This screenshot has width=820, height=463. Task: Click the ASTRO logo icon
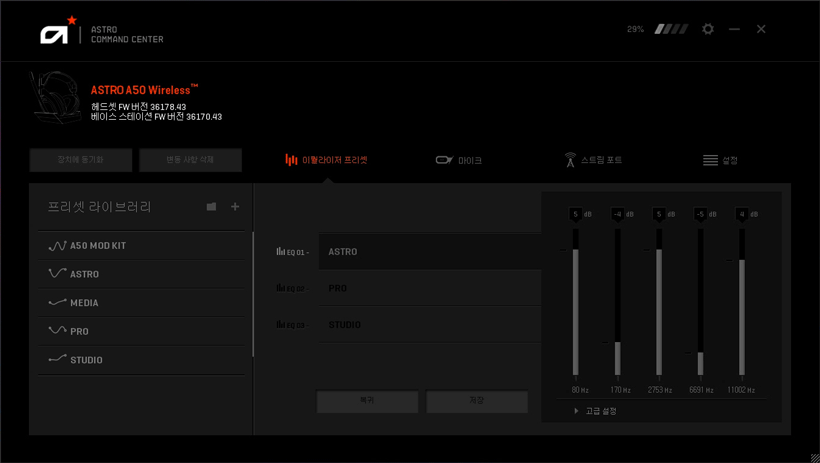(x=58, y=30)
